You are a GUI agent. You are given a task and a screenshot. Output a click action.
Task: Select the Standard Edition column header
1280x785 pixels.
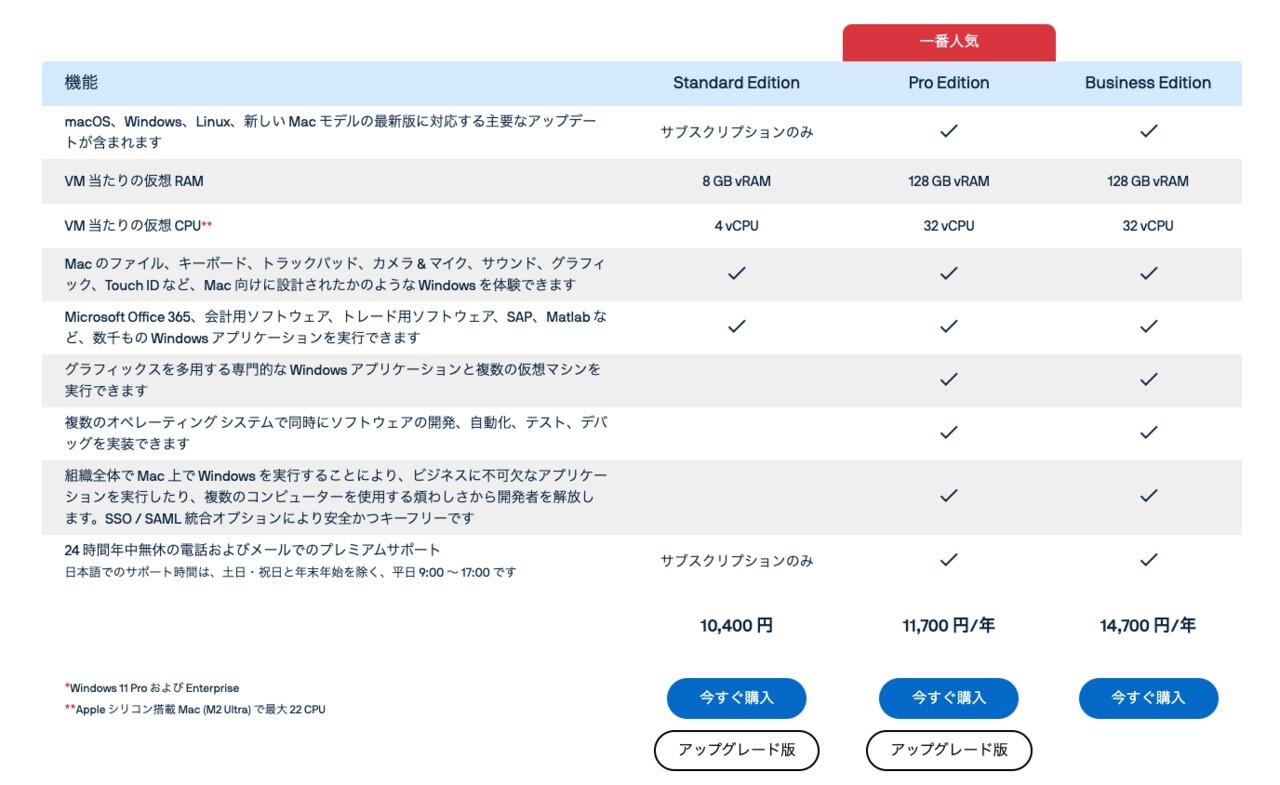point(736,83)
